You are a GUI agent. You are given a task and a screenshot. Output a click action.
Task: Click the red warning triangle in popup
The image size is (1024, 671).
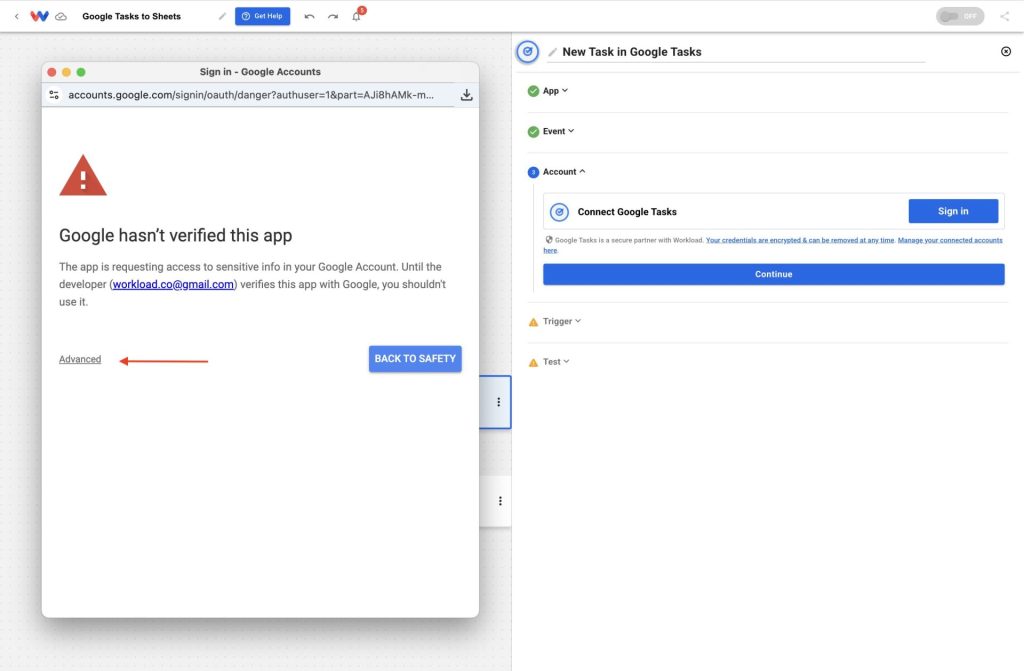tap(83, 176)
